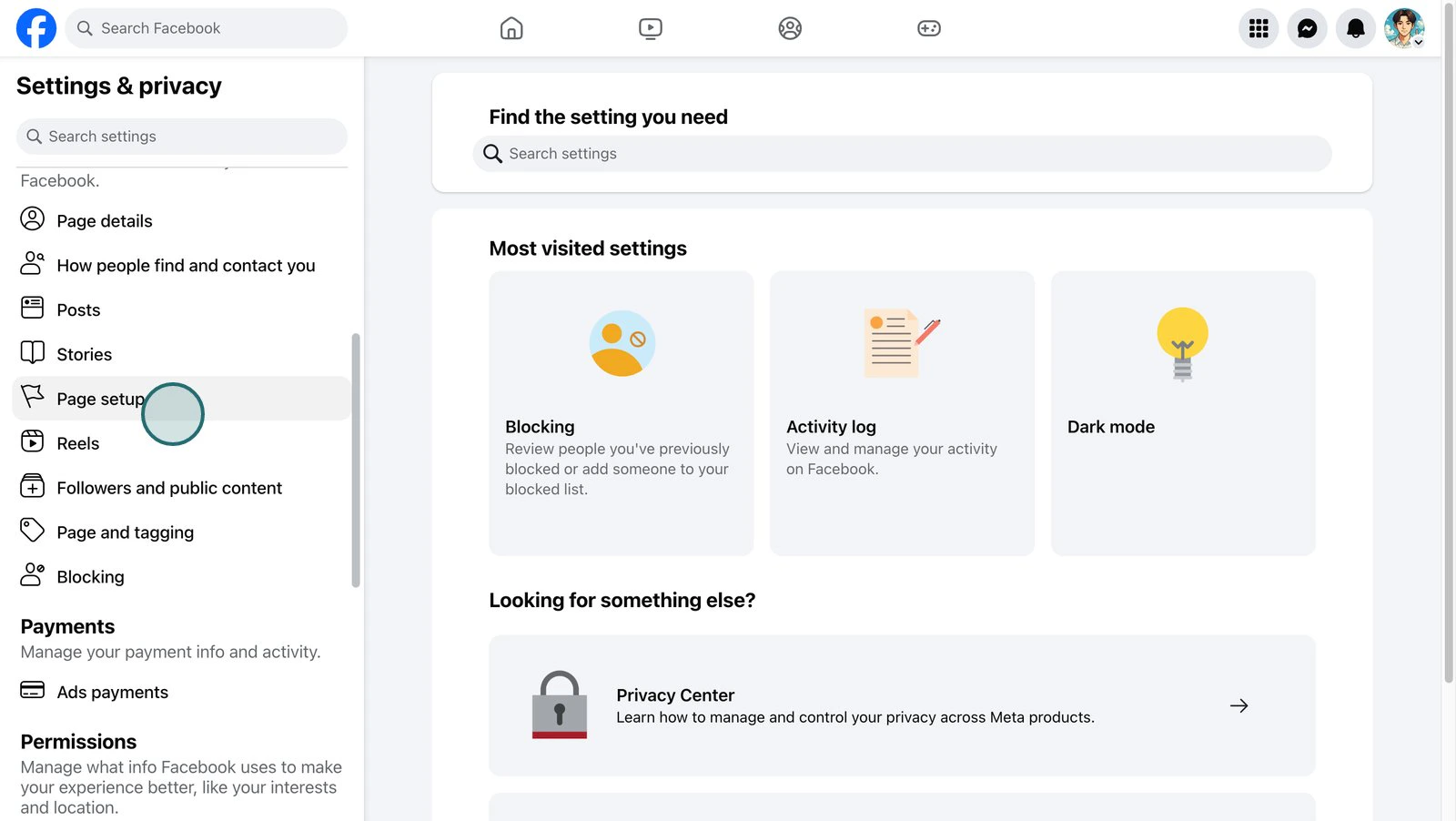This screenshot has height=821, width=1456.
Task: Open the Activity log card
Action: pos(902,413)
